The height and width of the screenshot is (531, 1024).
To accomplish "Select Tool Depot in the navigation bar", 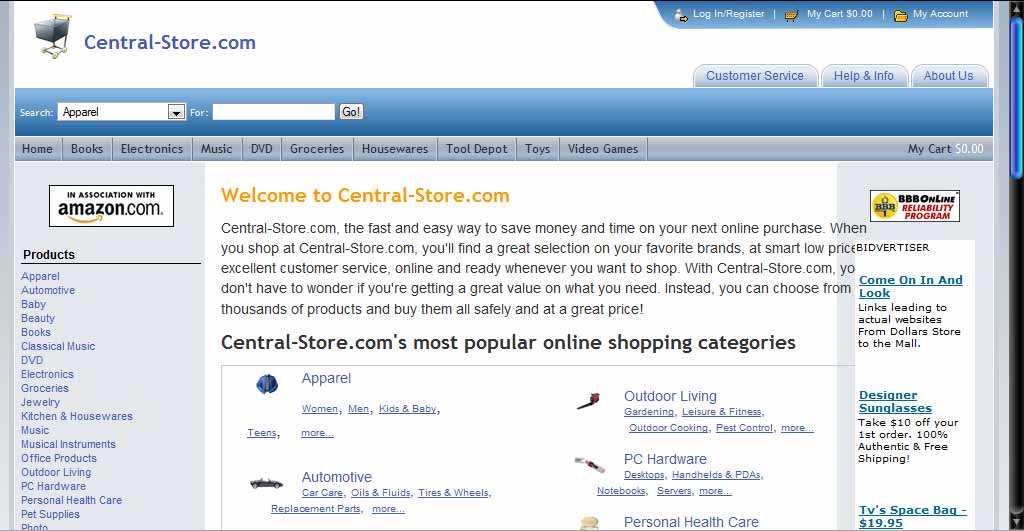I will coord(476,149).
